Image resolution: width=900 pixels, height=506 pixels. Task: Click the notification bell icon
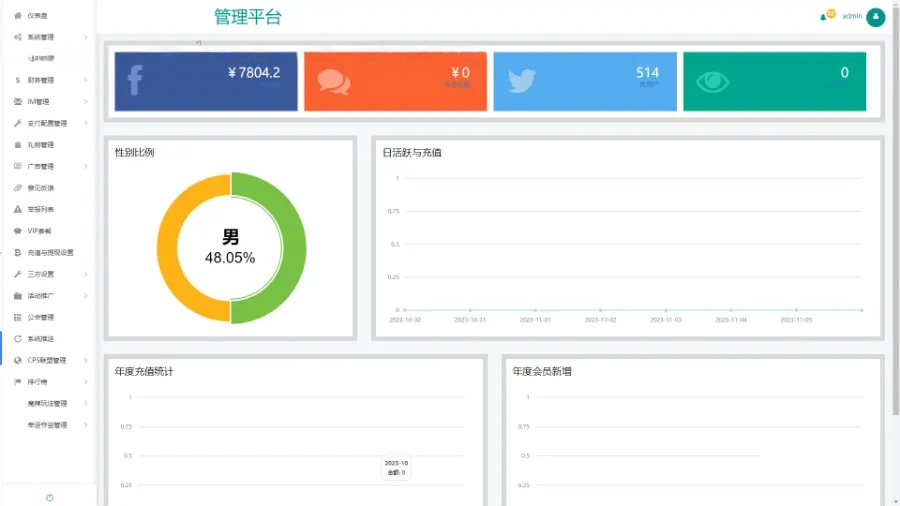coord(824,17)
